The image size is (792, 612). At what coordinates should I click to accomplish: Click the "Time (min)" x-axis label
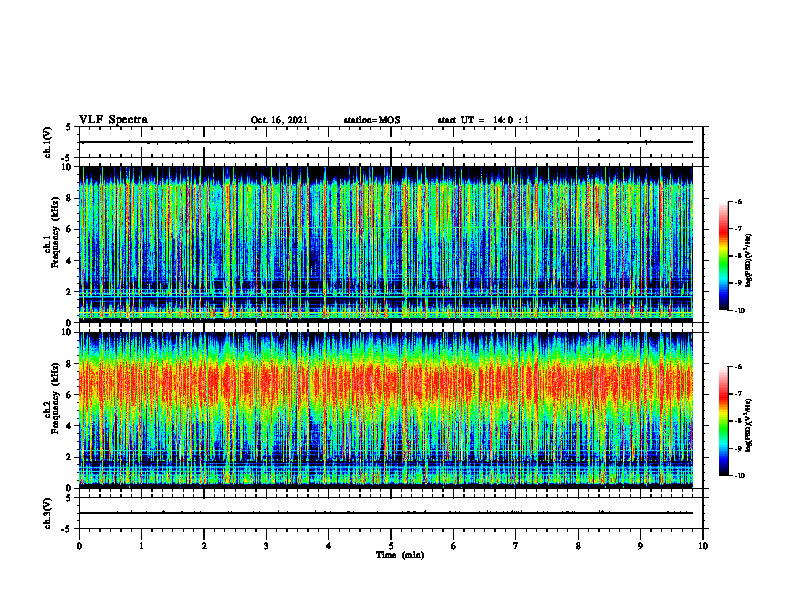[400, 555]
